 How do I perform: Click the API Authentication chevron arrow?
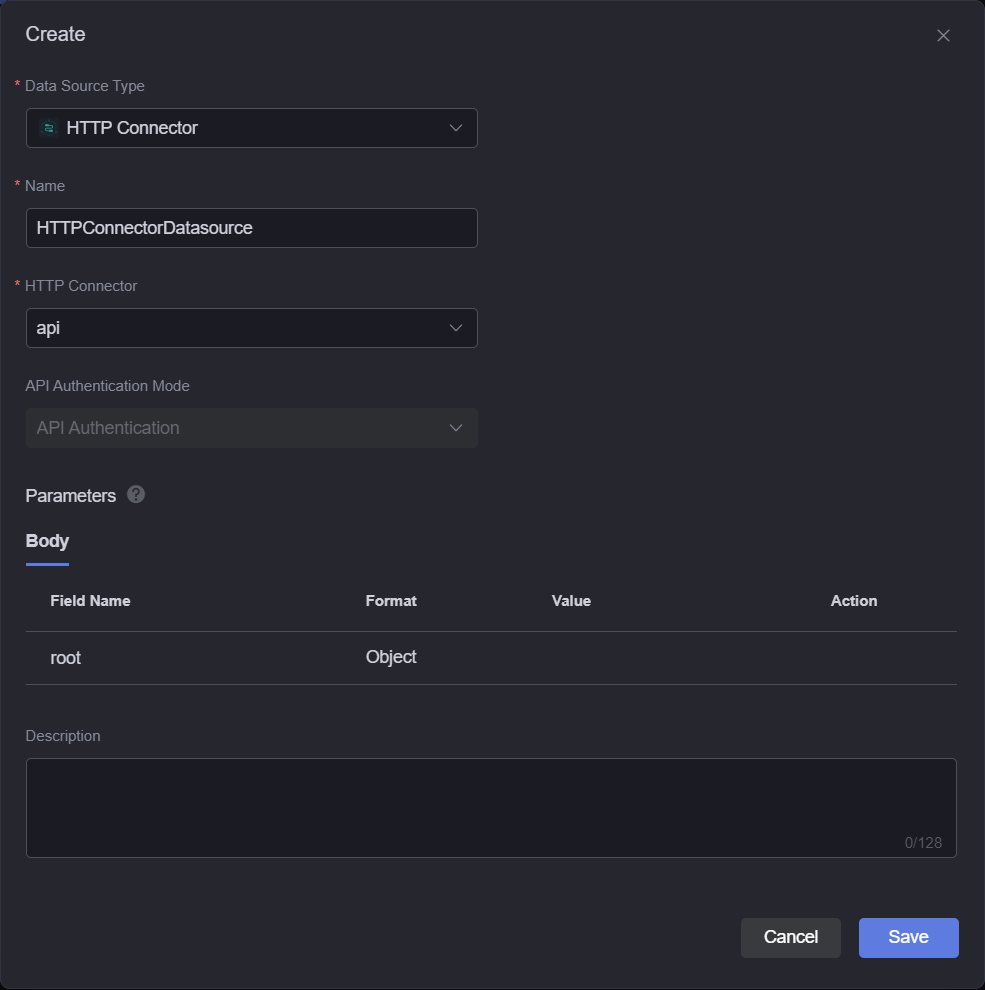tap(455, 428)
